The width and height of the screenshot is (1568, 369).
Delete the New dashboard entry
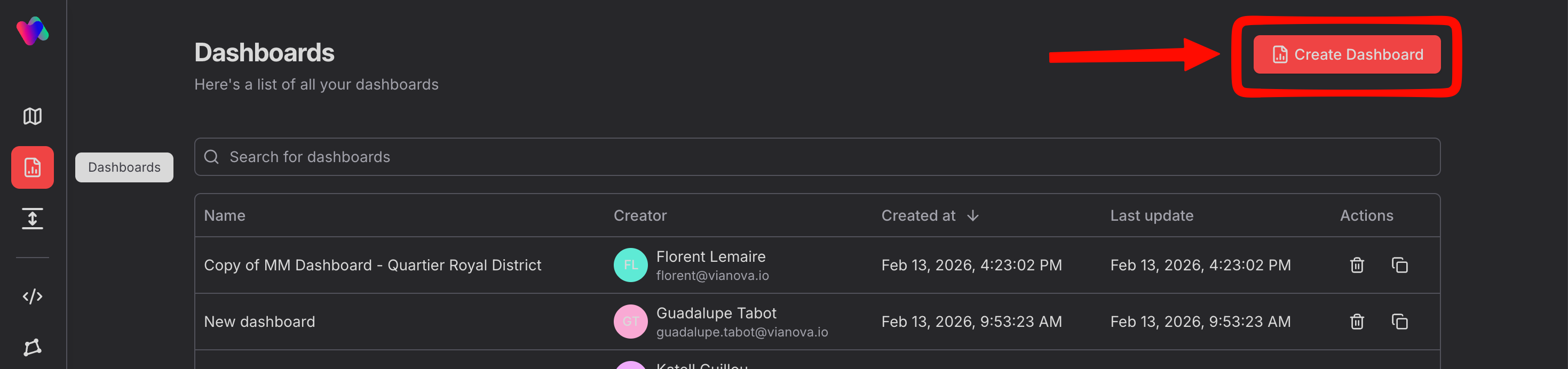pos(1357,322)
